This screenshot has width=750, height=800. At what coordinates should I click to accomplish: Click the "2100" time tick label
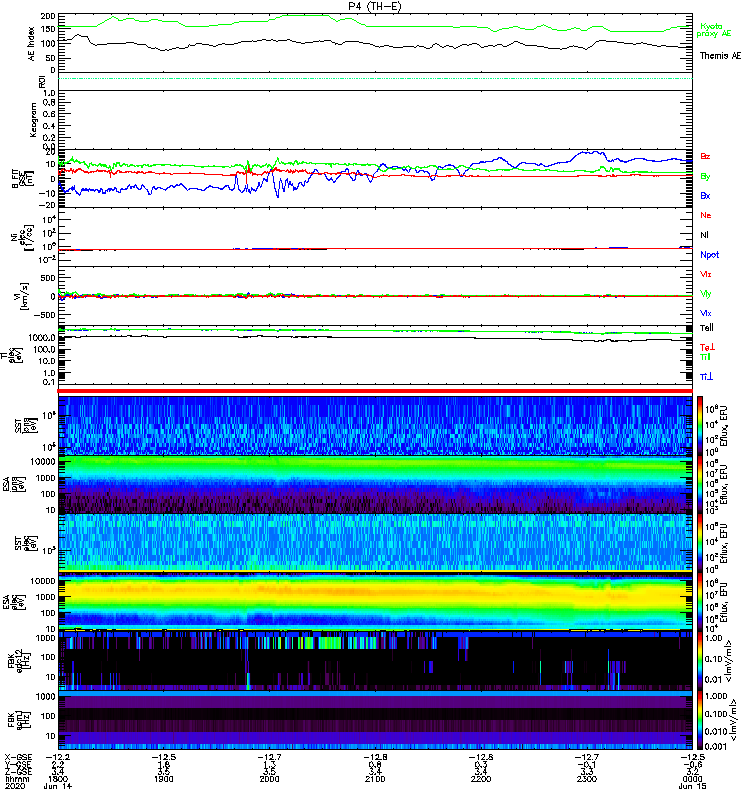[375, 779]
